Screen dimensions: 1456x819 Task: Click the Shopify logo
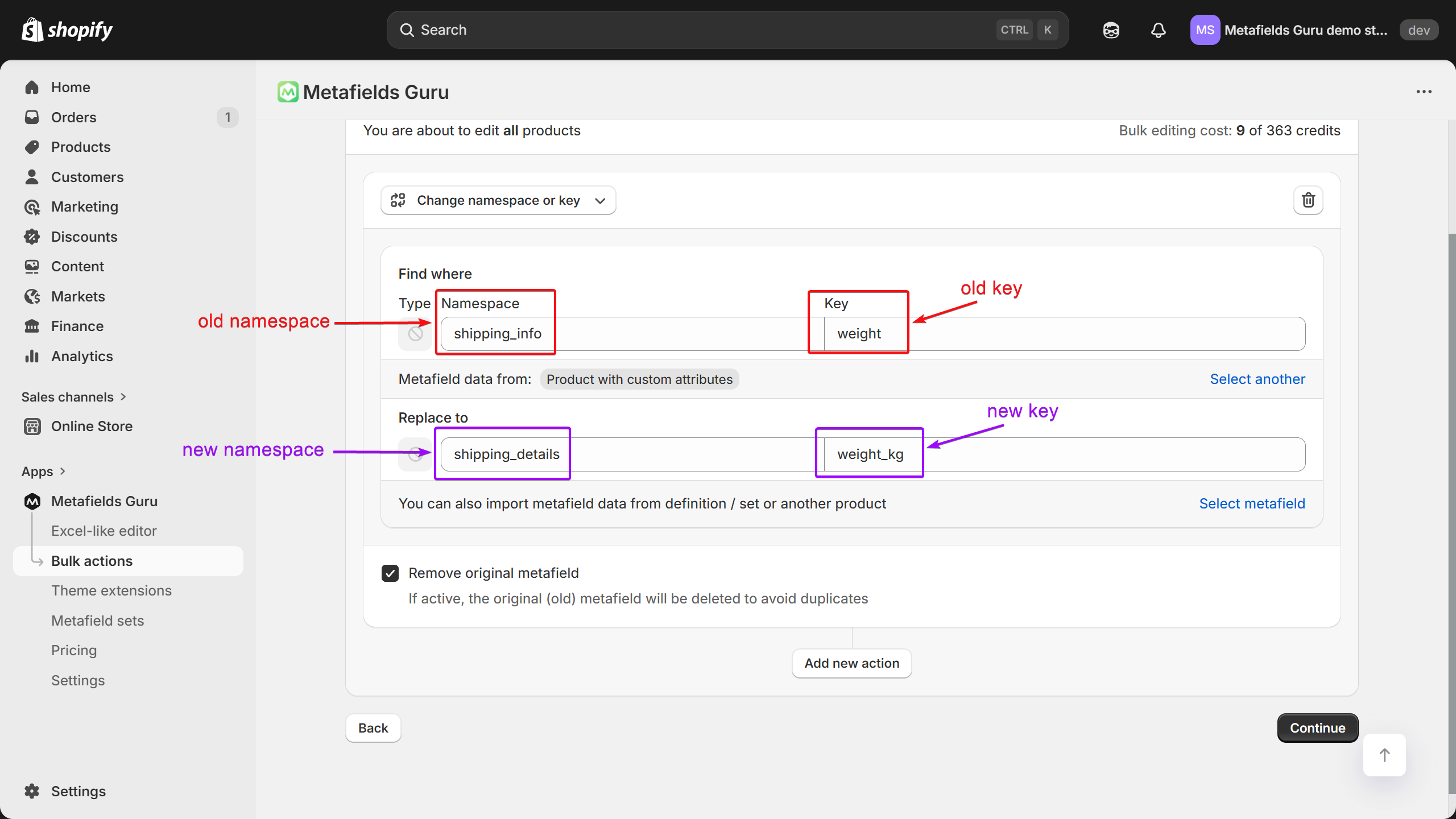(67, 30)
